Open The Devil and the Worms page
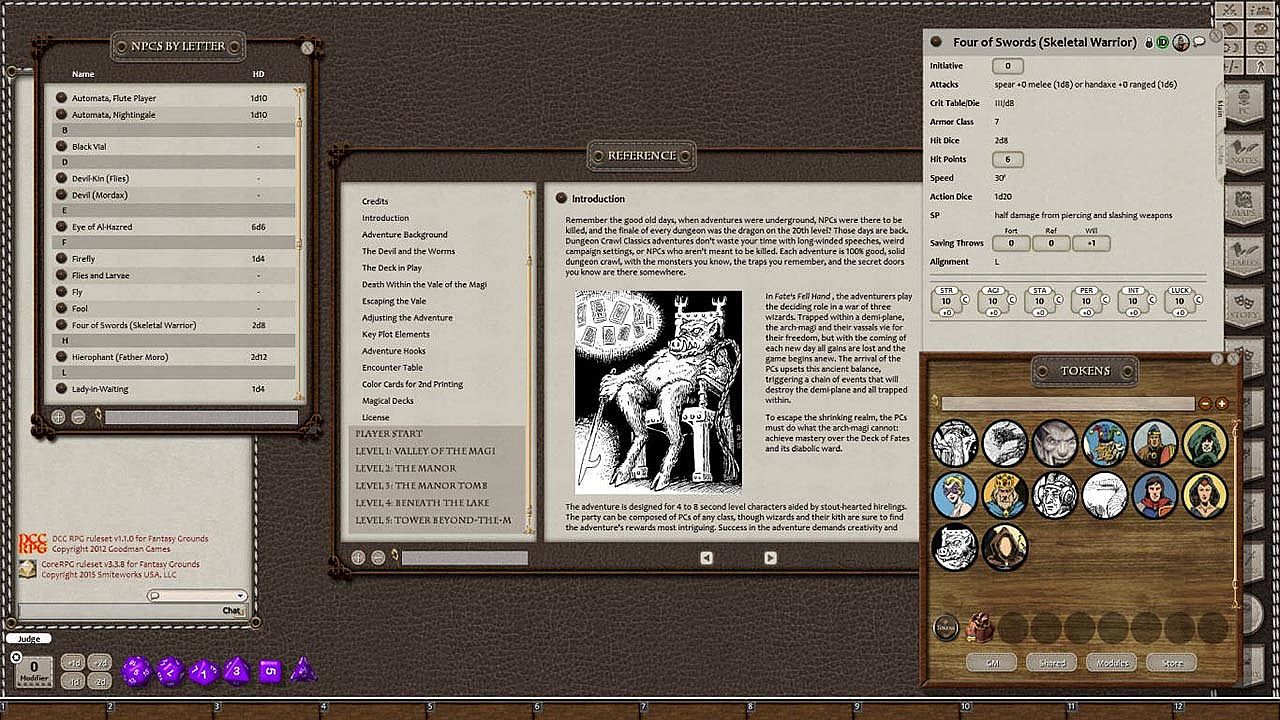 pyautogui.click(x=408, y=251)
